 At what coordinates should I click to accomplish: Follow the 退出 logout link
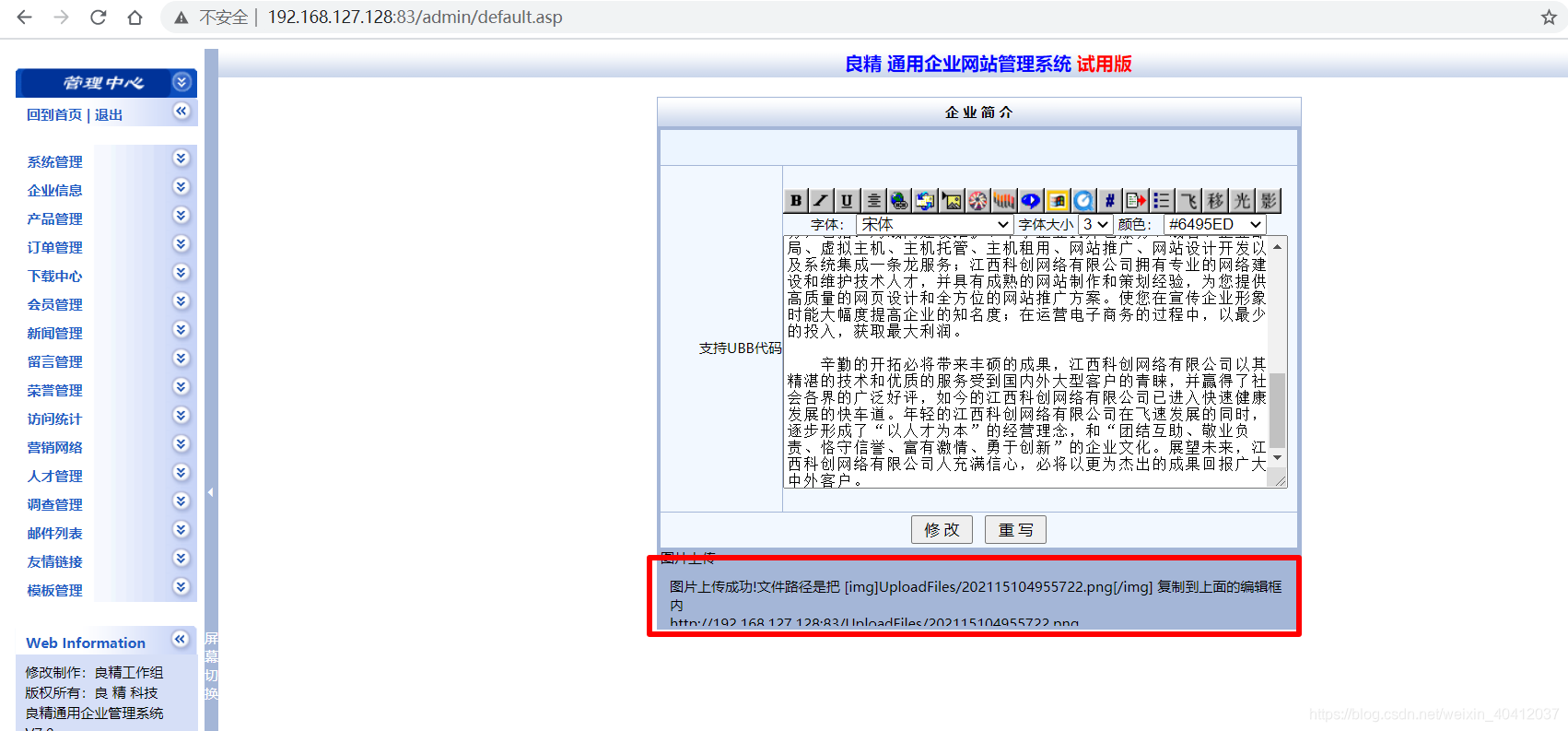coord(109,115)
